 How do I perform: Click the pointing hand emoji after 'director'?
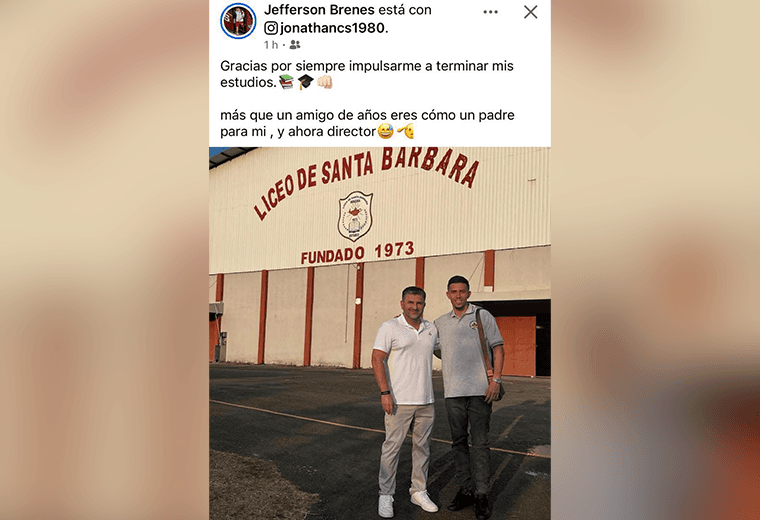pyautogui.click(x=406, y=131)
